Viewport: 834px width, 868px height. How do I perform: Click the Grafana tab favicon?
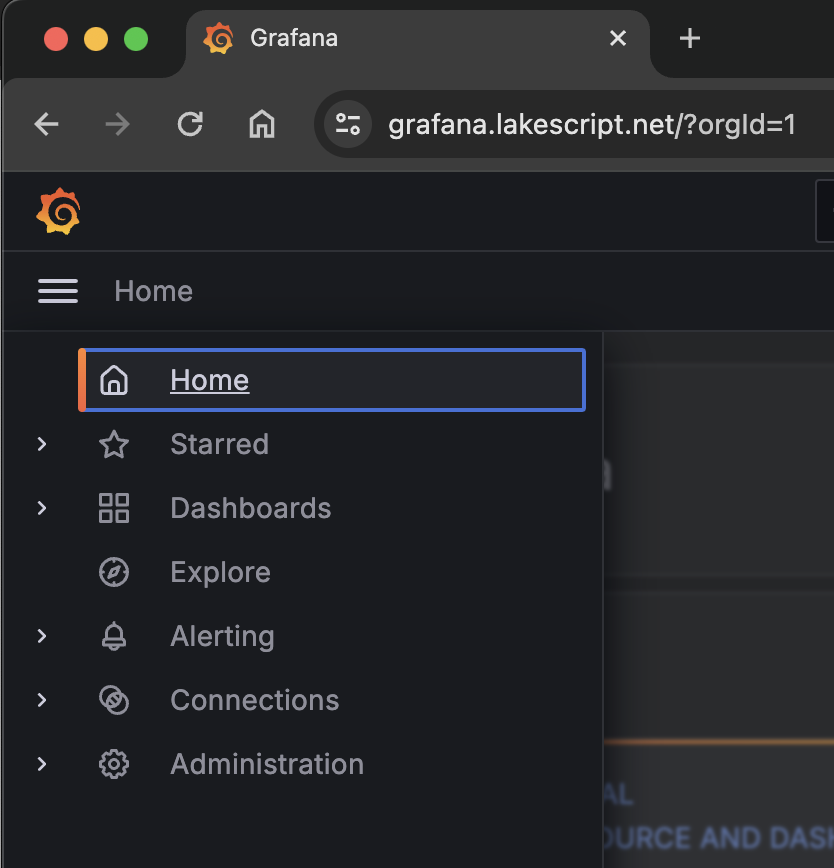click(219, 38)
